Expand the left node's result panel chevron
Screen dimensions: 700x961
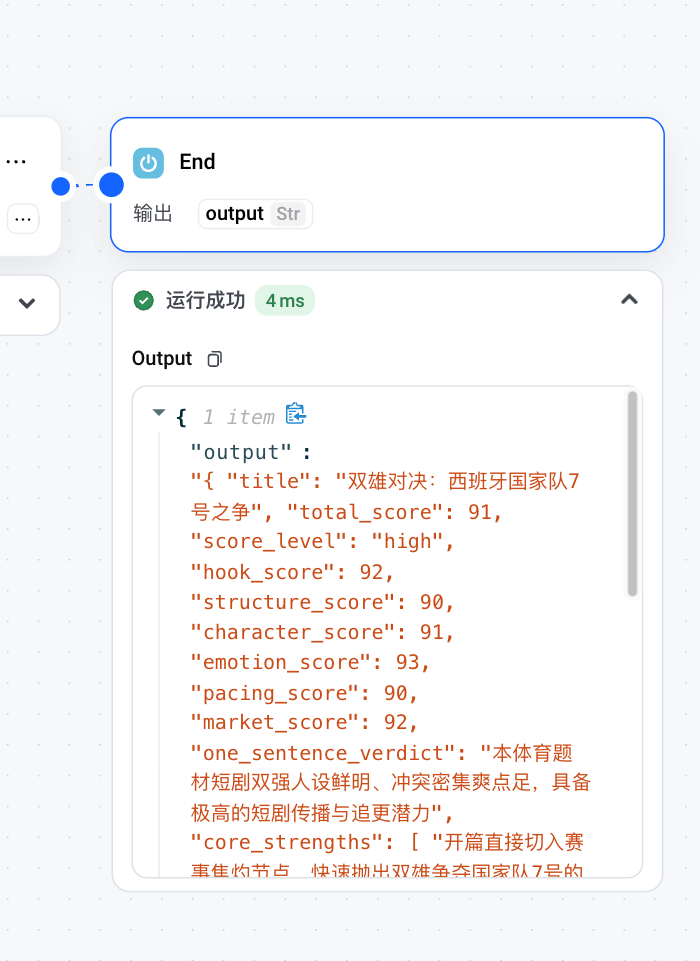click(x=27, y=303)
